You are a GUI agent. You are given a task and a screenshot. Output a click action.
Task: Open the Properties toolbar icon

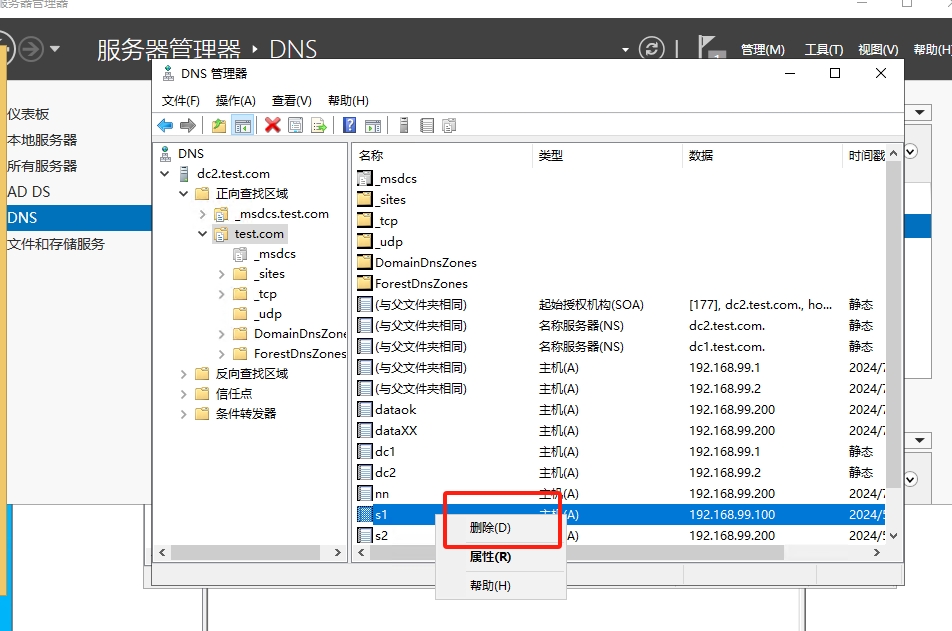pos(295,126)
